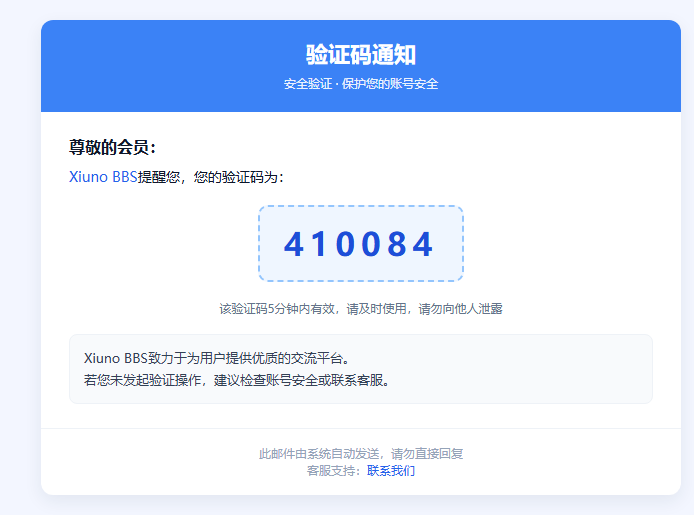Click the blue "Xiuno BBS" link in the greeting line

click(103, 177)
